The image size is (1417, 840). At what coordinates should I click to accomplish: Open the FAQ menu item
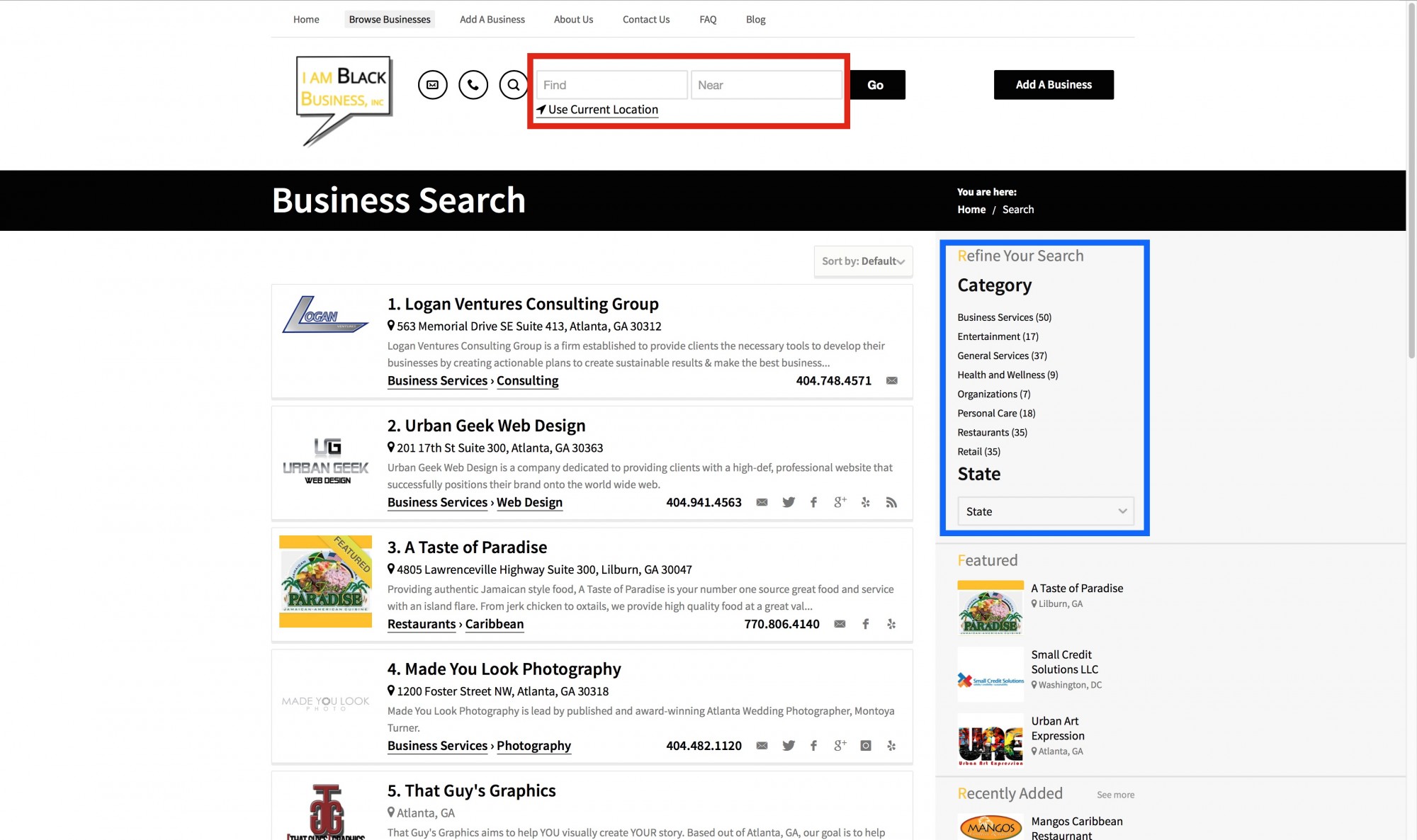coord(708,20)
